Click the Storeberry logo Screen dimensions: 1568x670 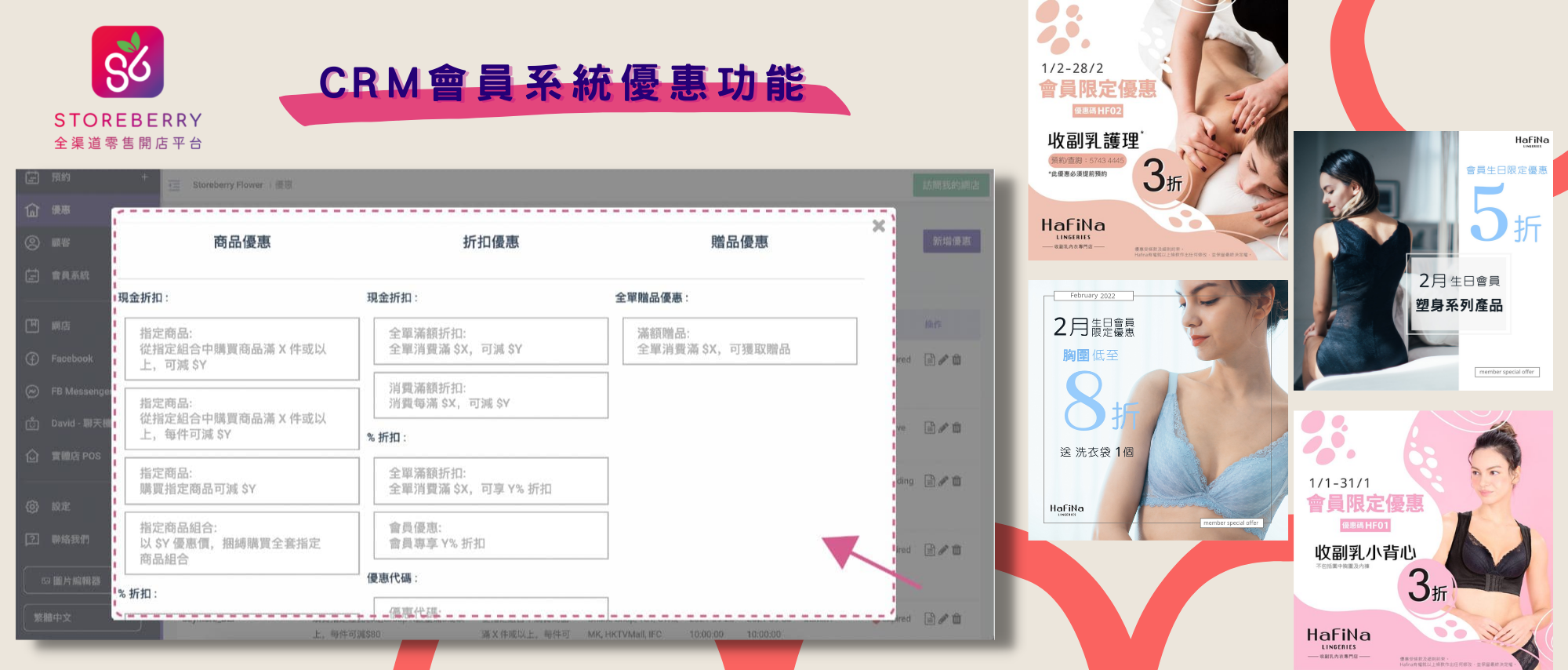pyautogui.click(x=128, y=86)
